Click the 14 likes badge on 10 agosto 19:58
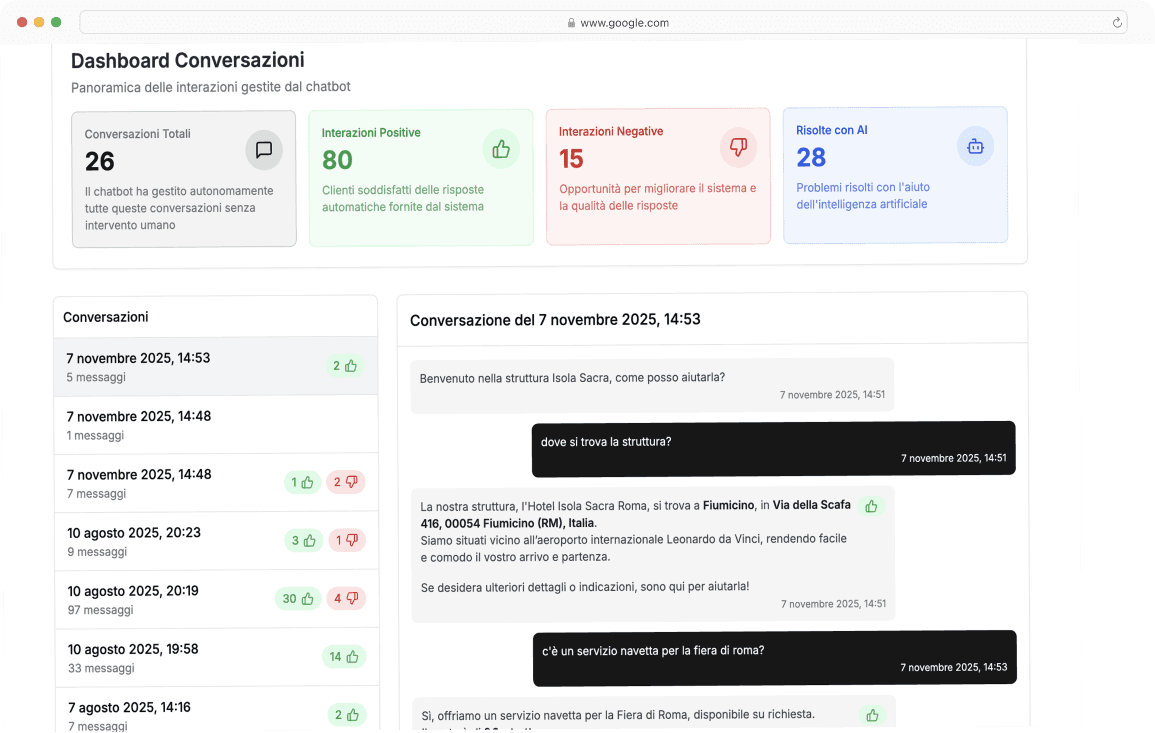Screen dimensions: 1155x733 (x=344, y=656)
